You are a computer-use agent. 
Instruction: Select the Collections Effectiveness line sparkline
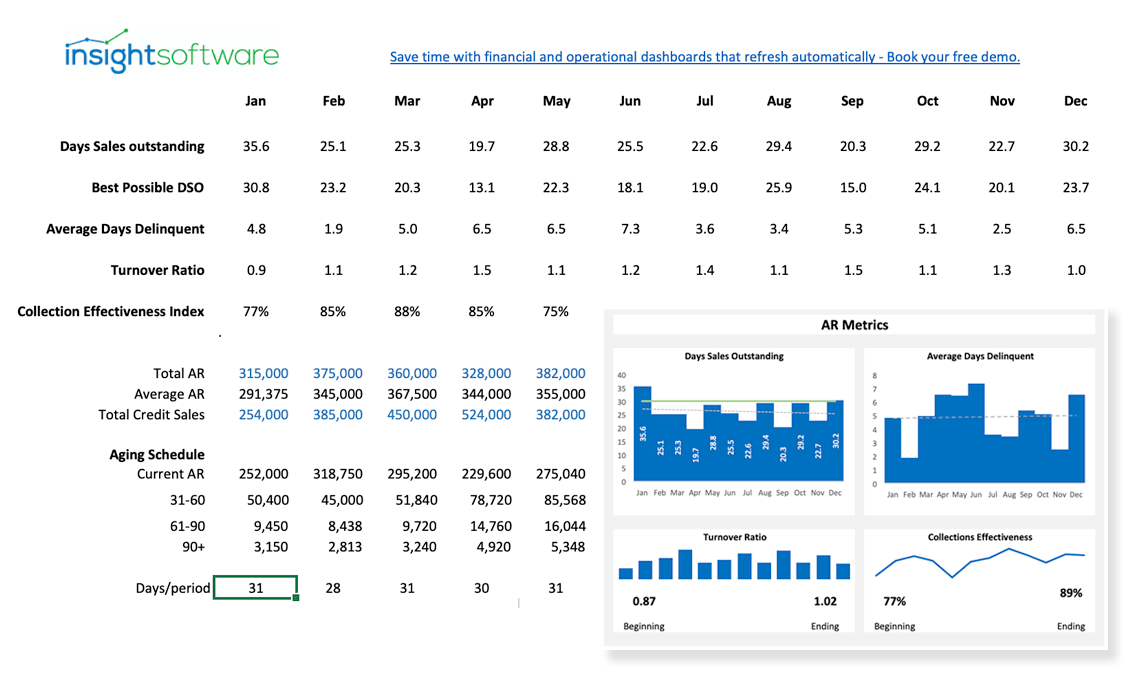point(979,562)
